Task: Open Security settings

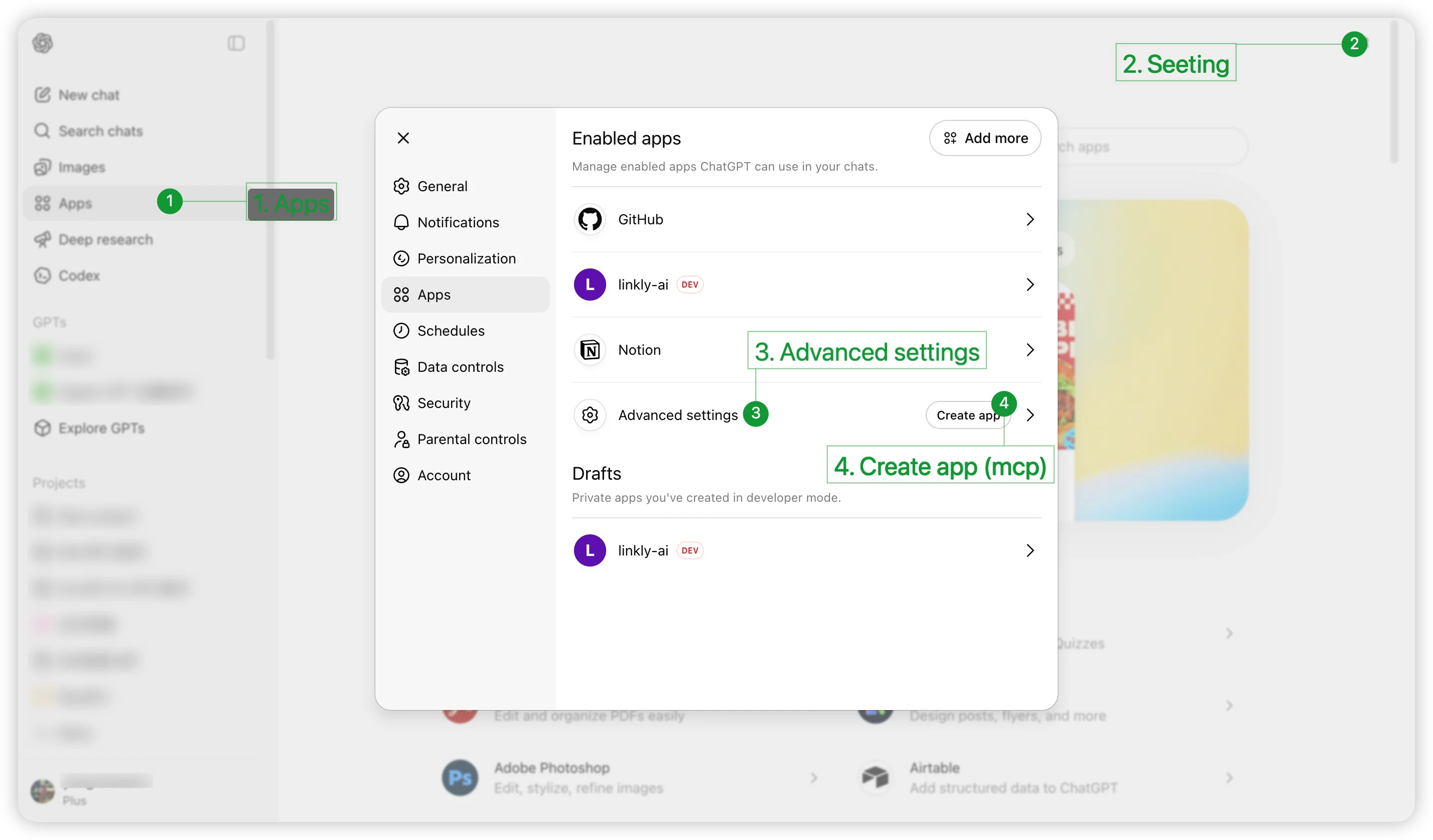Action: 444,402
